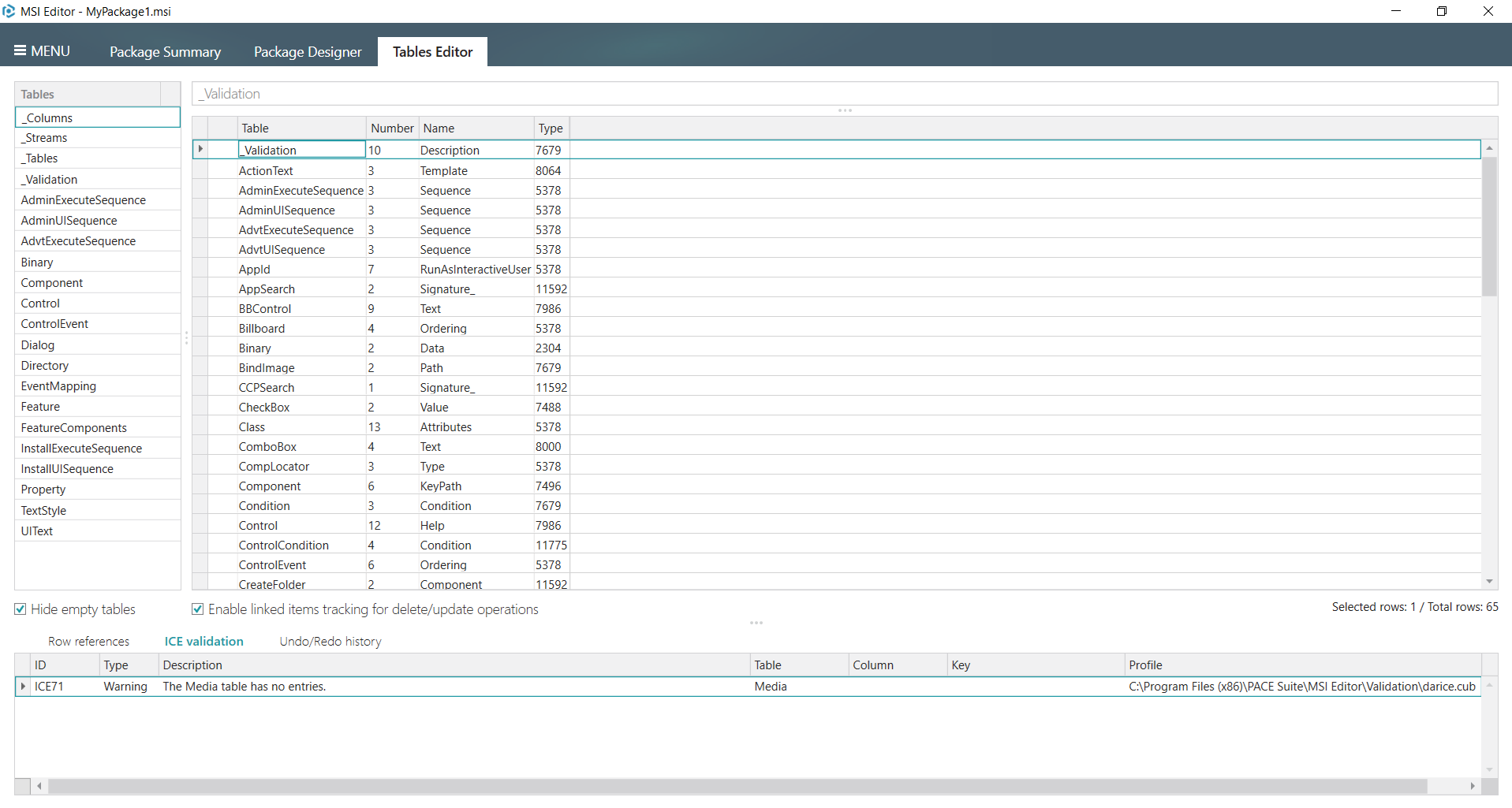The height and width of the screenshot is (808, 1512).
Task: Select the Tables Editor tab
Action: (x=432, y=52)
